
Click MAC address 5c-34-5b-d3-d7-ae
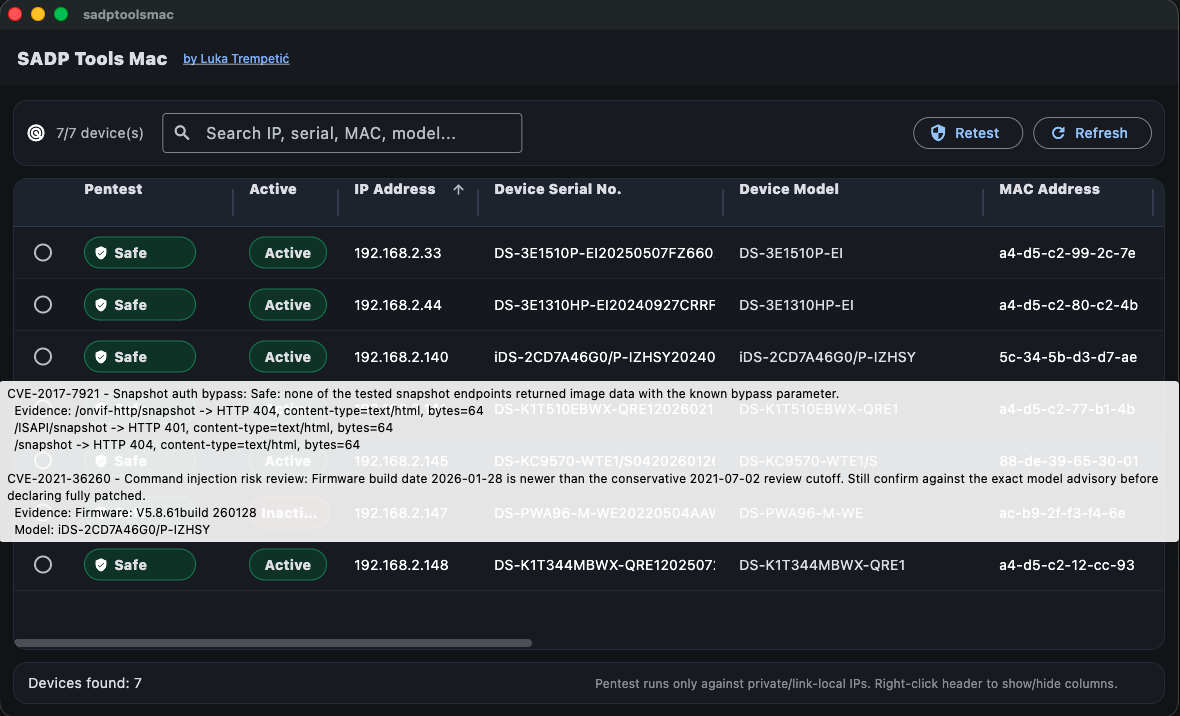1068,357
